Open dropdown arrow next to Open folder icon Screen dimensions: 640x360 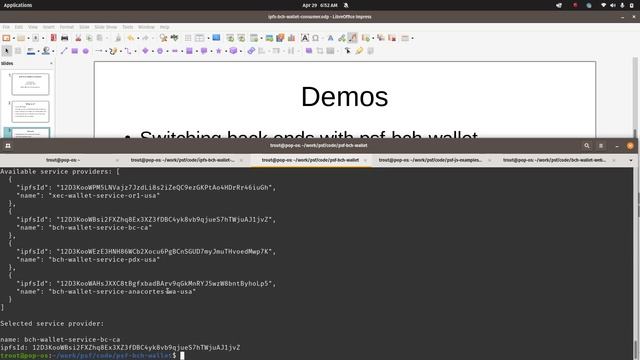[x=28, y=38]
